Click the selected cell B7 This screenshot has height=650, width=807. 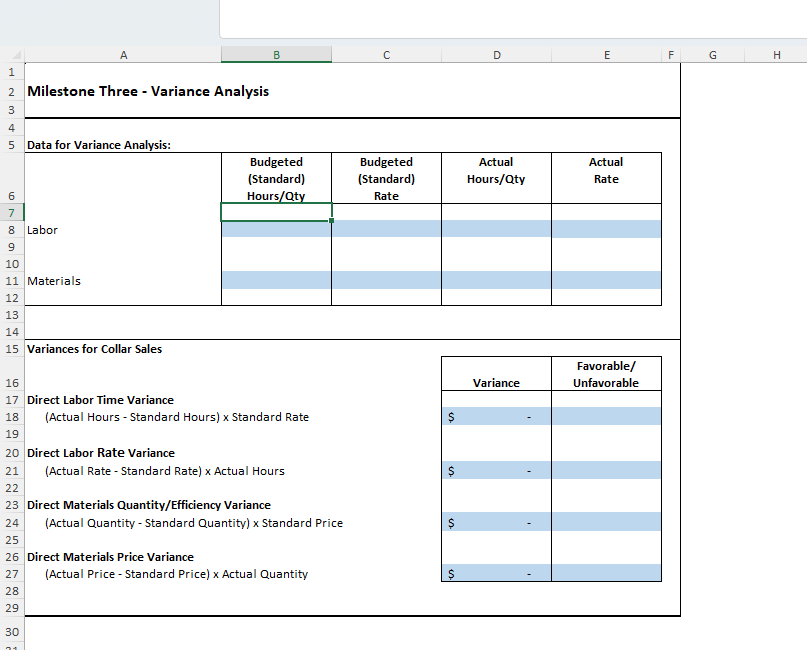tap(276, 212)
